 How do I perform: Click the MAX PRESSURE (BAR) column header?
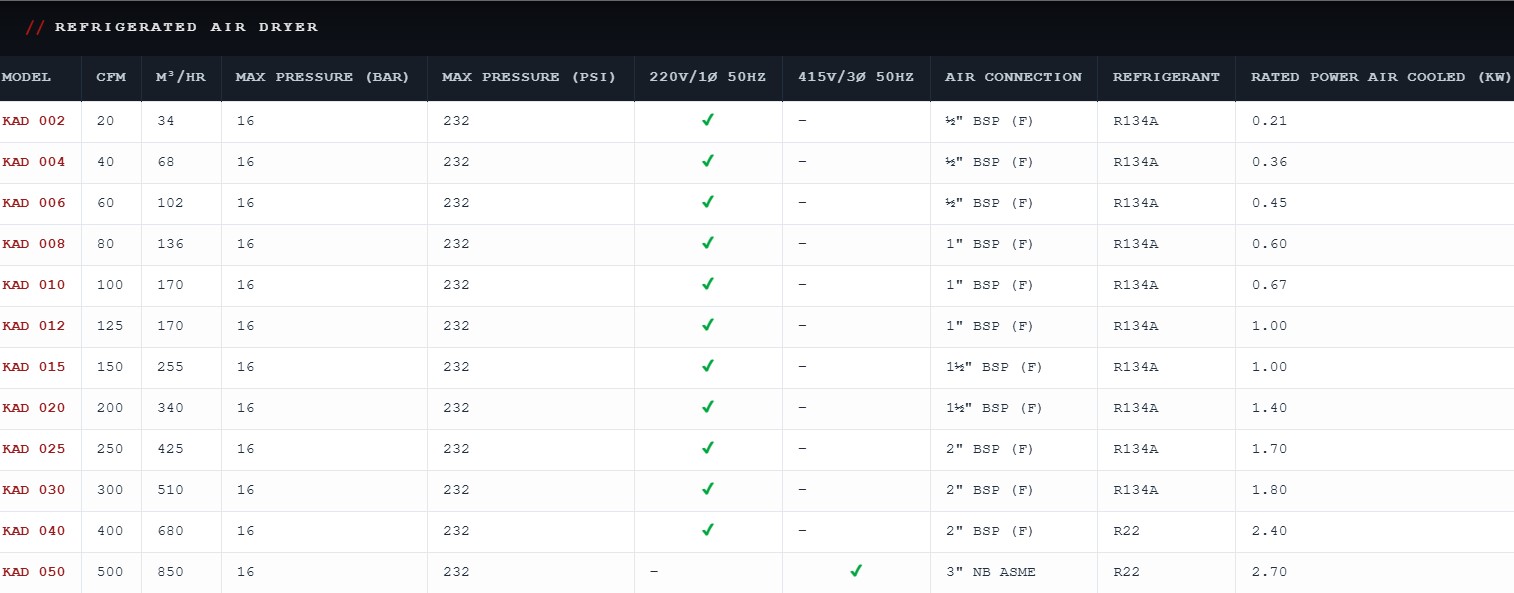[324, 77]
